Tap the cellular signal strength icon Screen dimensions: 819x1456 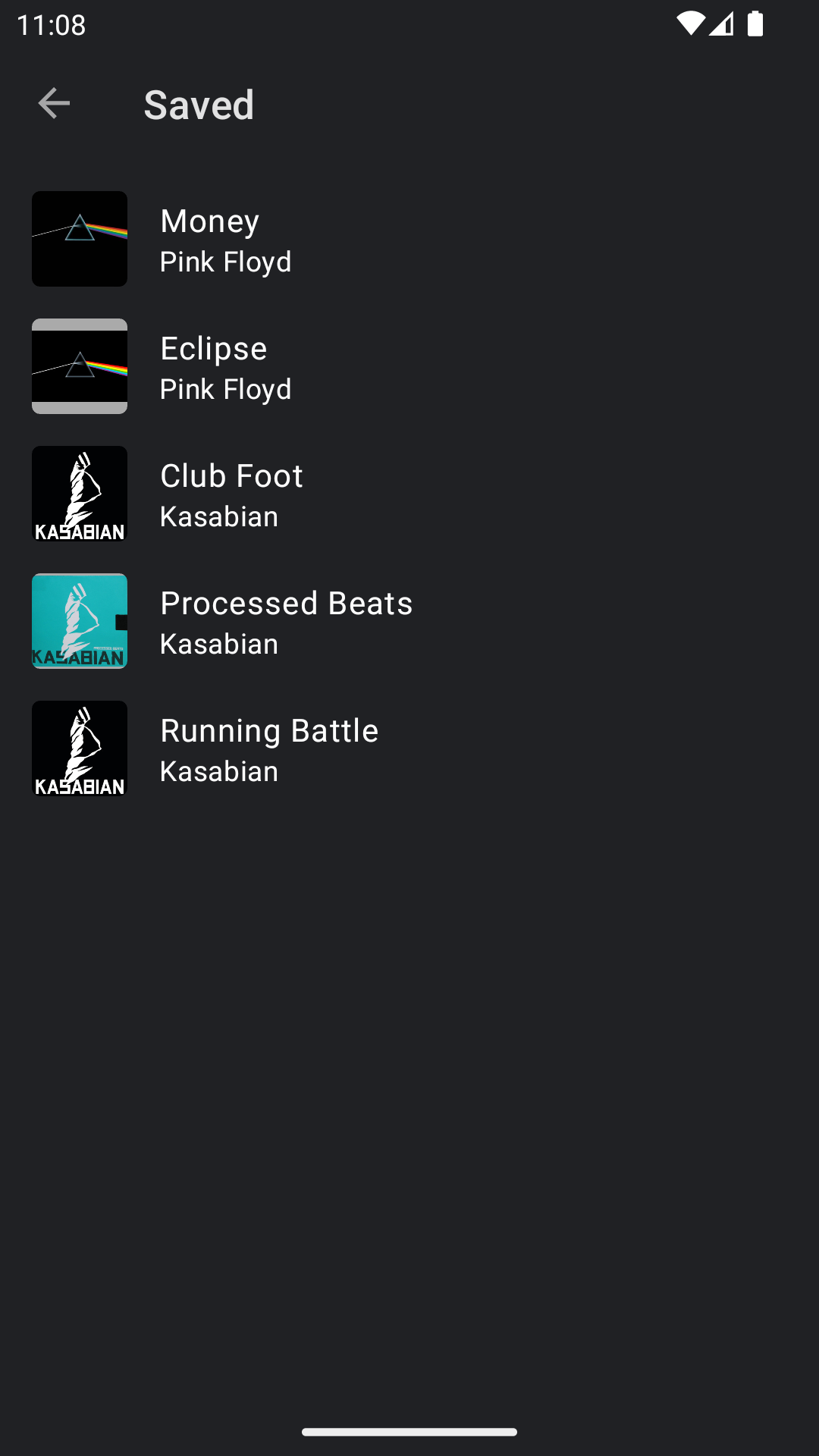[x=722, y=24]
